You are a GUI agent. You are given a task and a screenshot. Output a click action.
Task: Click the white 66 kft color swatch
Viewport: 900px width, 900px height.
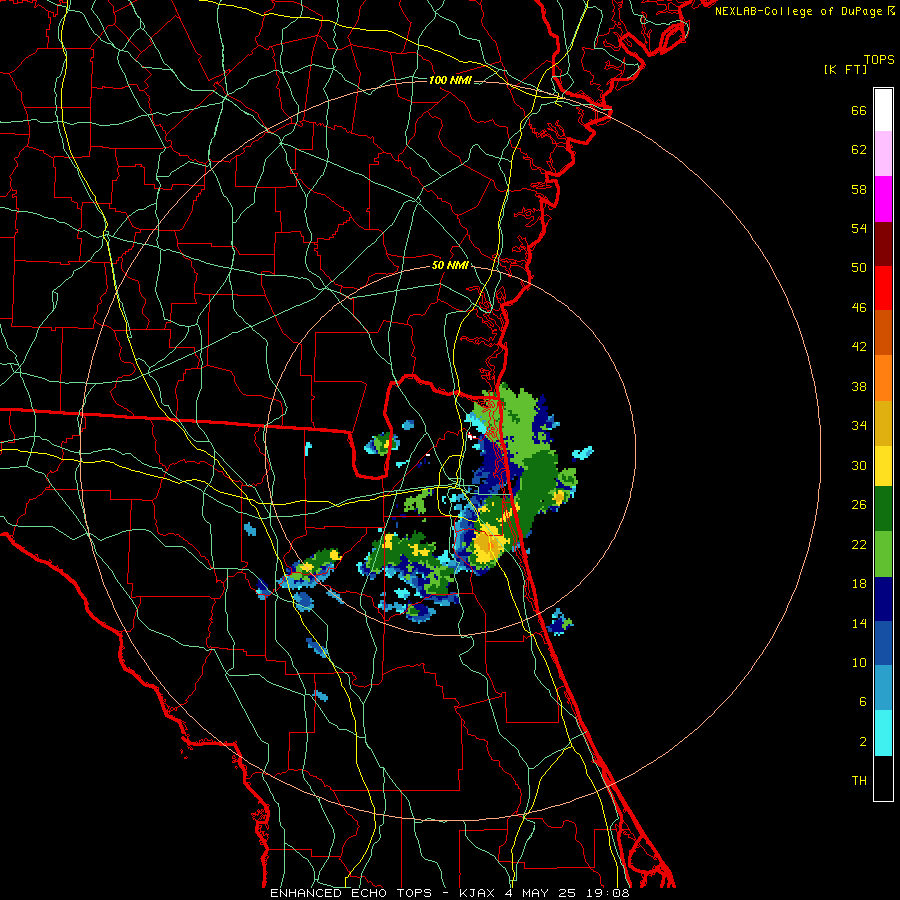pos(883,110)
